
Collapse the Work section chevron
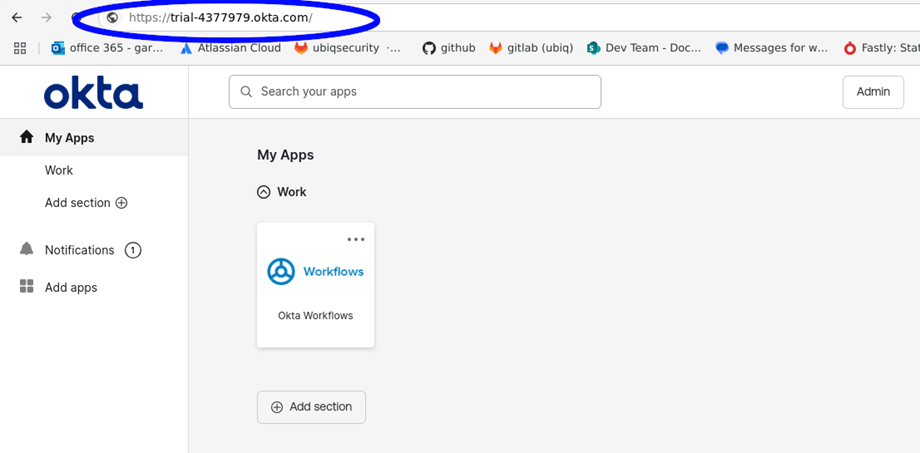[x=264, y=192]
